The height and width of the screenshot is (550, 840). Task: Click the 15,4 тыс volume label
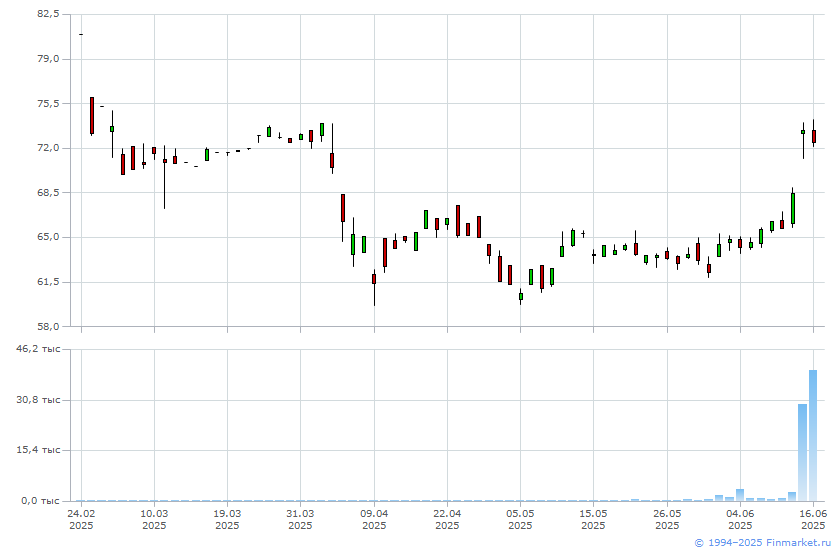point(39,450)
